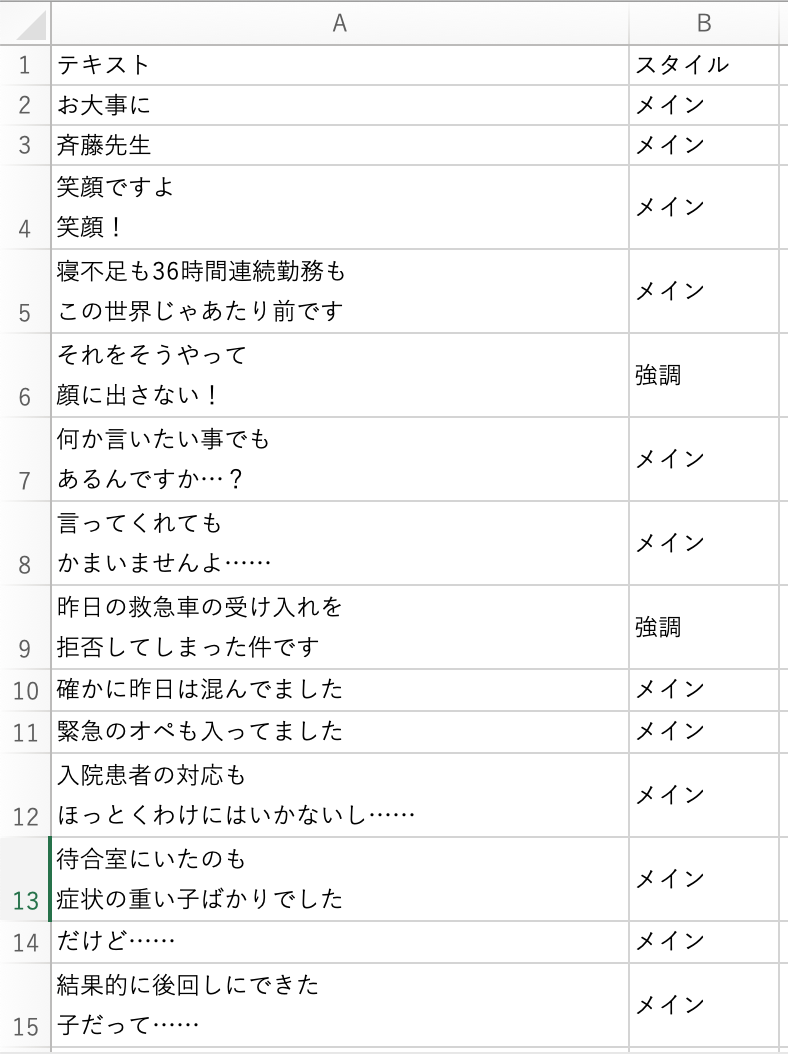
Task: Click the cell starting with 入院患者の対応も
Action: [x=339, y=795]
